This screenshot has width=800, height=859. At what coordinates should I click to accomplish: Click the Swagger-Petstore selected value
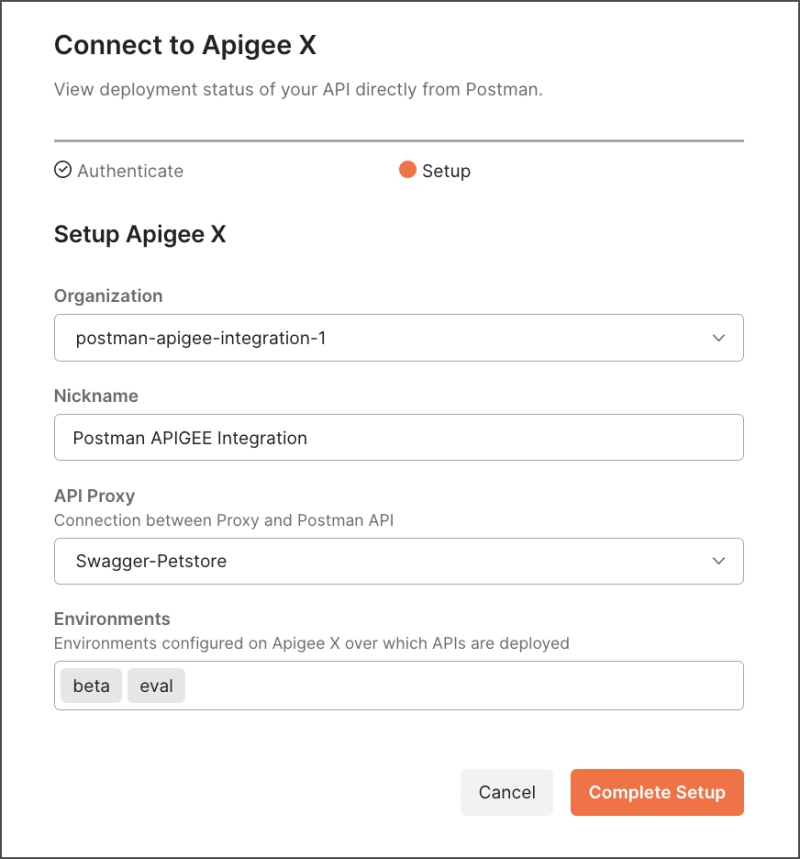tap(151, 561)
